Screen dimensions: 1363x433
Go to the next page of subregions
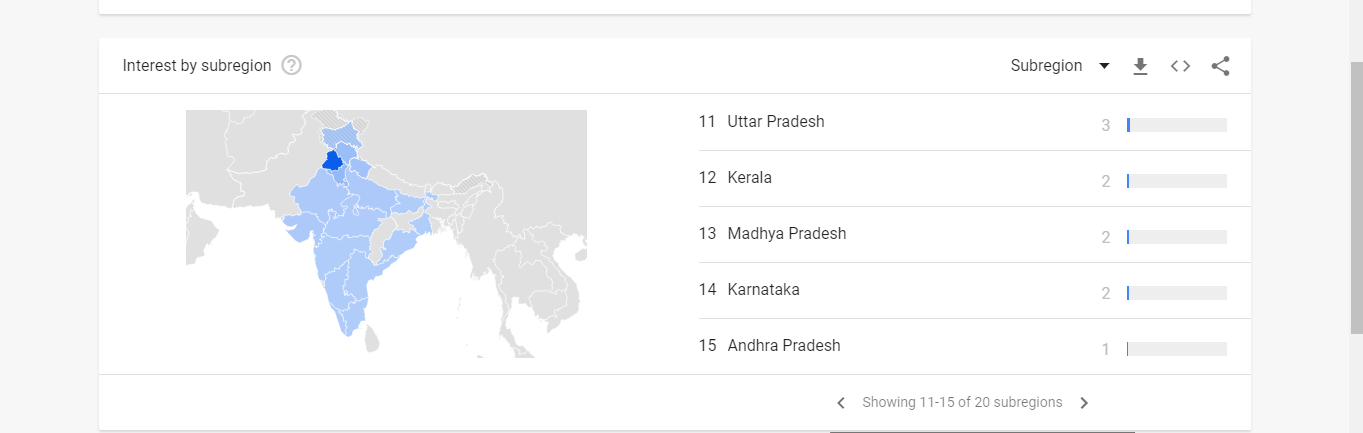pos(1084,403)
